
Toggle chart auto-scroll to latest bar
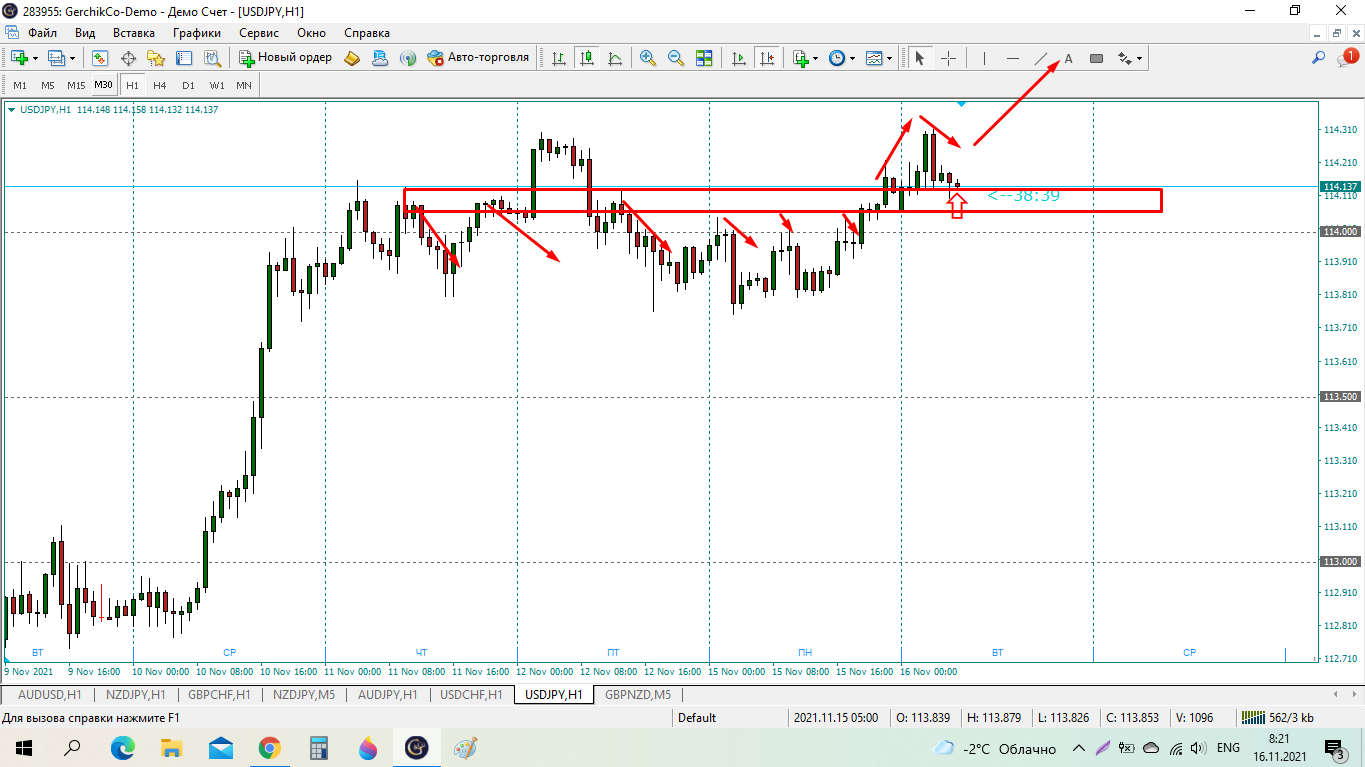(x=739, y=58)
